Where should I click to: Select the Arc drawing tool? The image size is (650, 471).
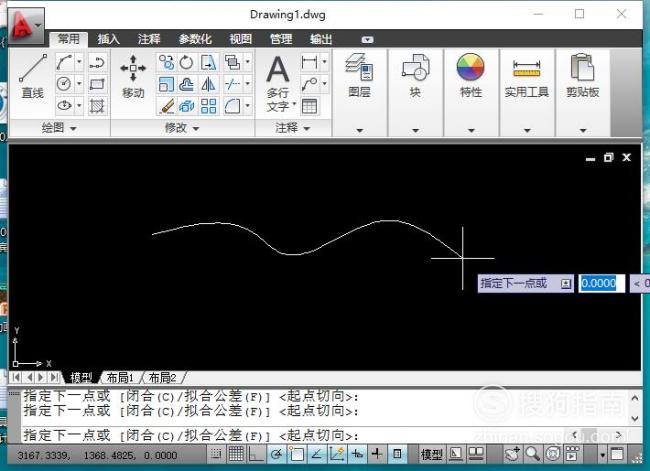click(x=64, y=62)
